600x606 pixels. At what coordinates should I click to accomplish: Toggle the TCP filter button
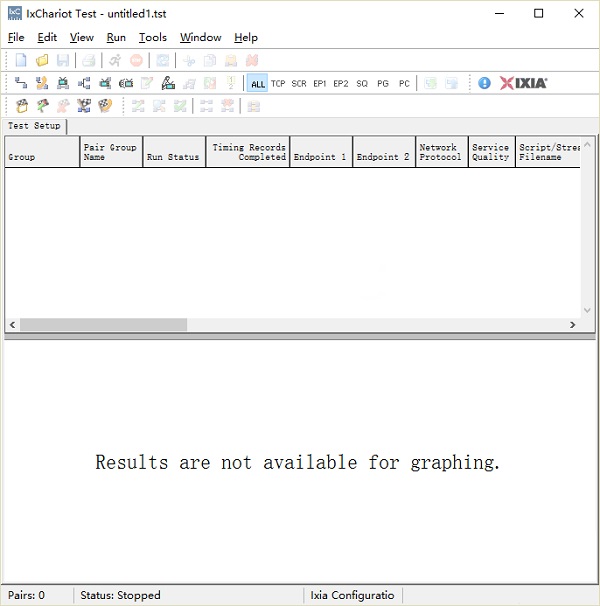click(278, 84)
